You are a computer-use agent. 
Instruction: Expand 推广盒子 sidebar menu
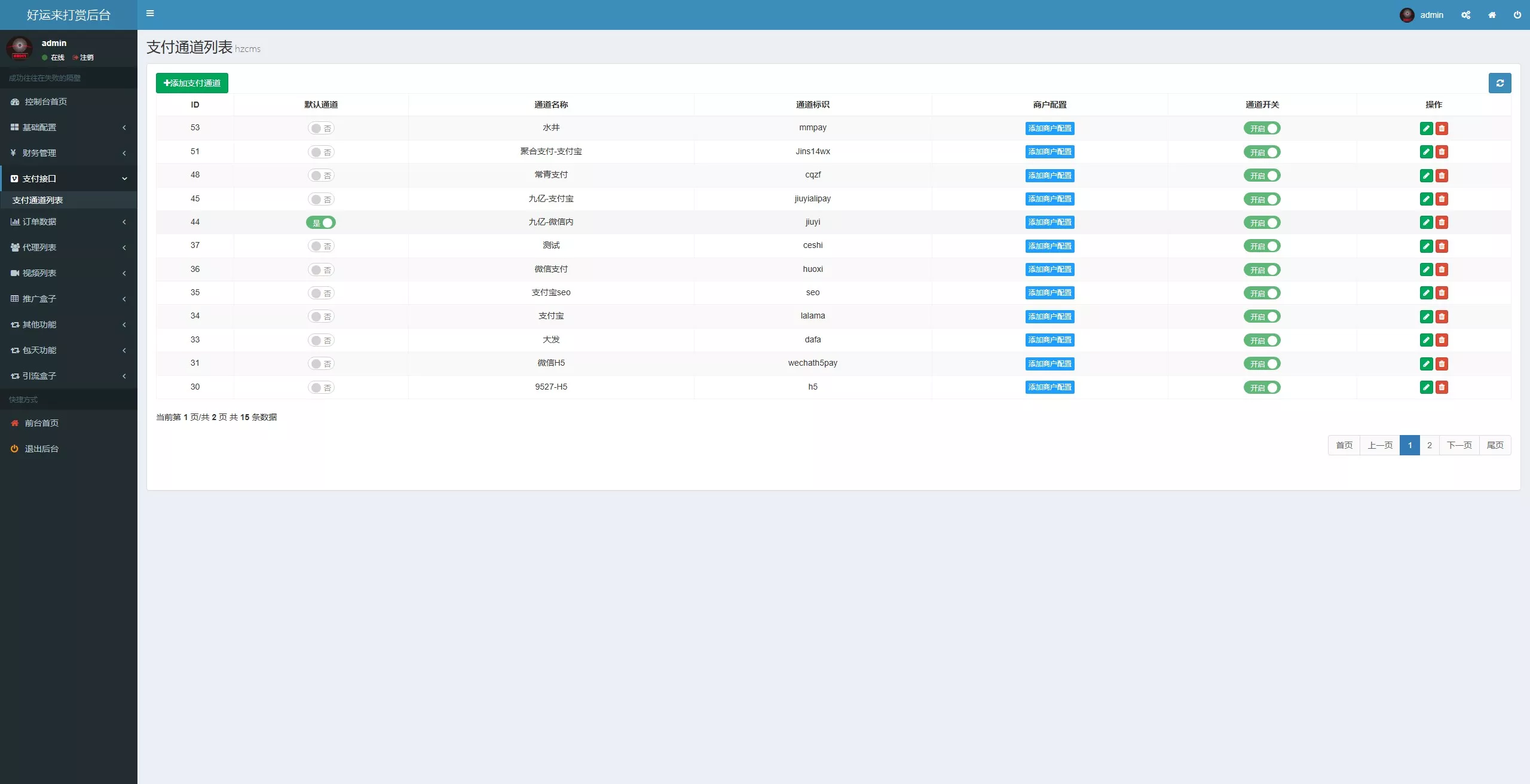(x=69, y=299)
